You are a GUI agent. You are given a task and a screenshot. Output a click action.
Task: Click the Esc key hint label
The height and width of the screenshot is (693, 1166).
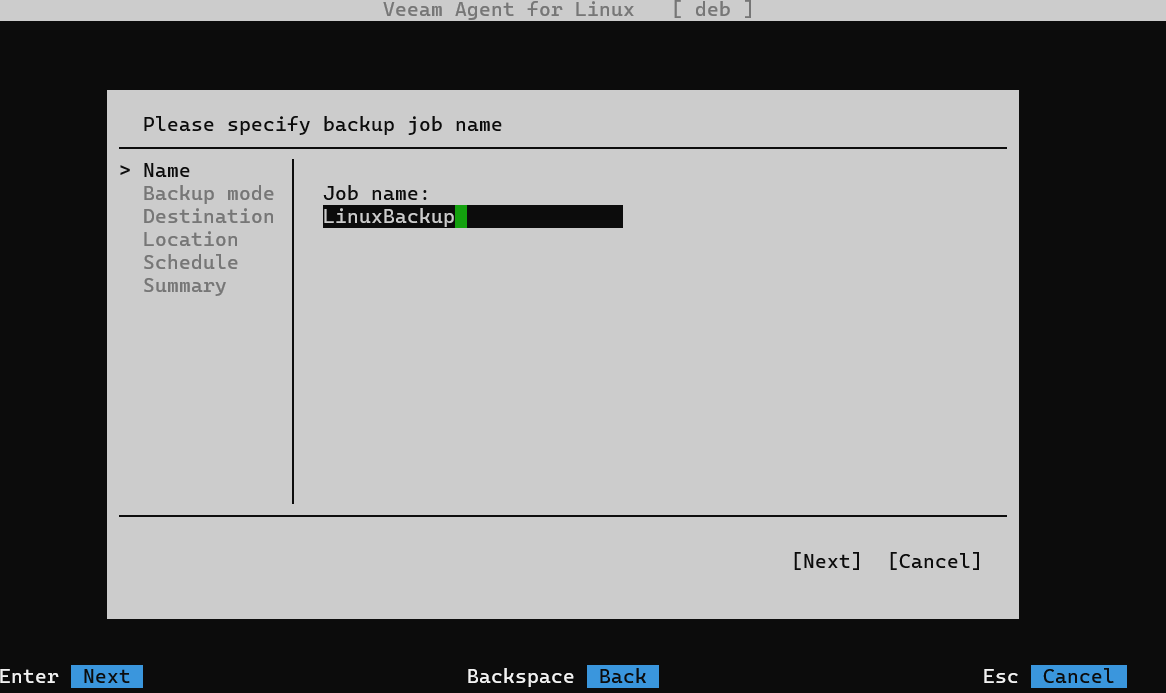click(1000, 677)
